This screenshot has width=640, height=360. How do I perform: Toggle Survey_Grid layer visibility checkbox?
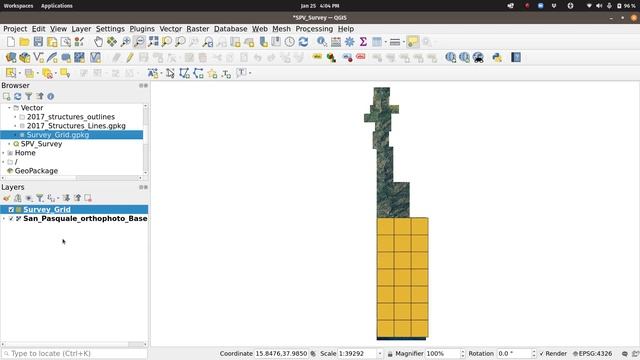pyautogui.click(x=11, y=209)
